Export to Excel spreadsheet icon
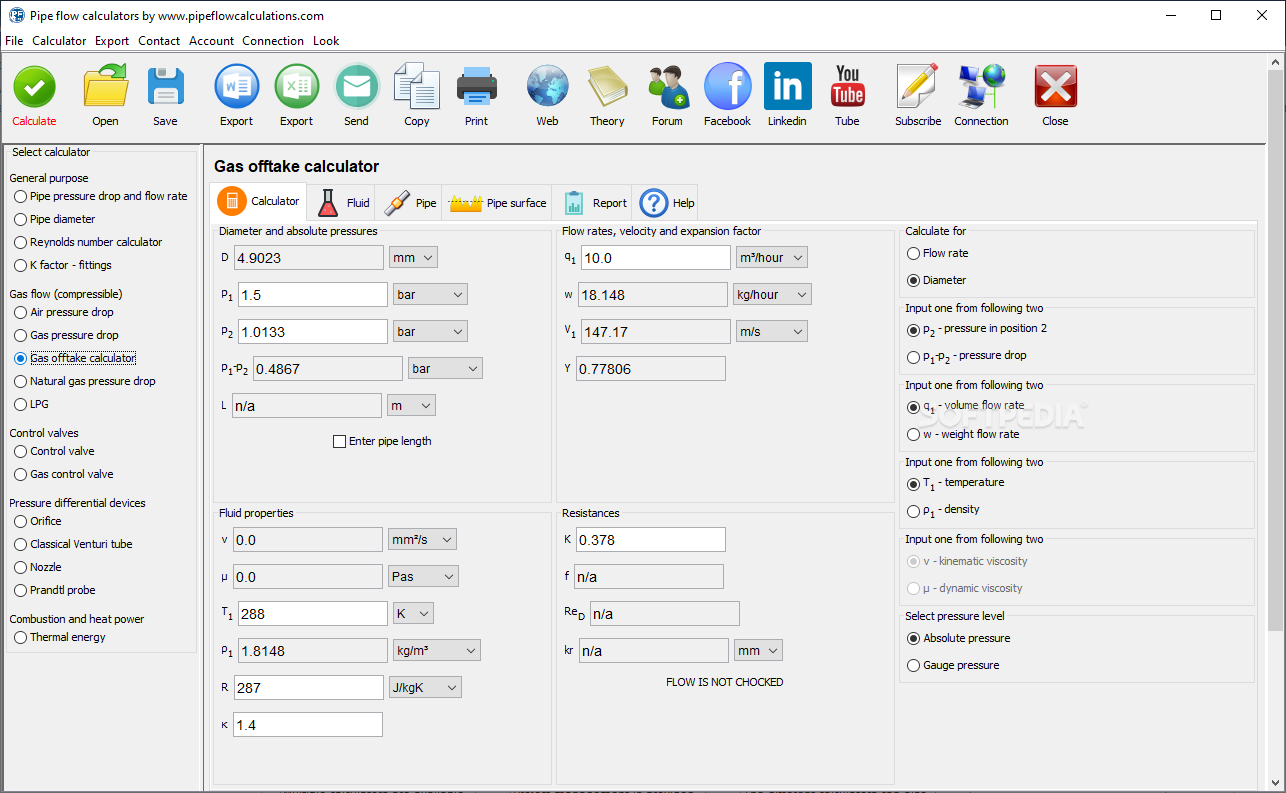The height and width of the screenshot is (793, 1286). (x=297, y=87)
